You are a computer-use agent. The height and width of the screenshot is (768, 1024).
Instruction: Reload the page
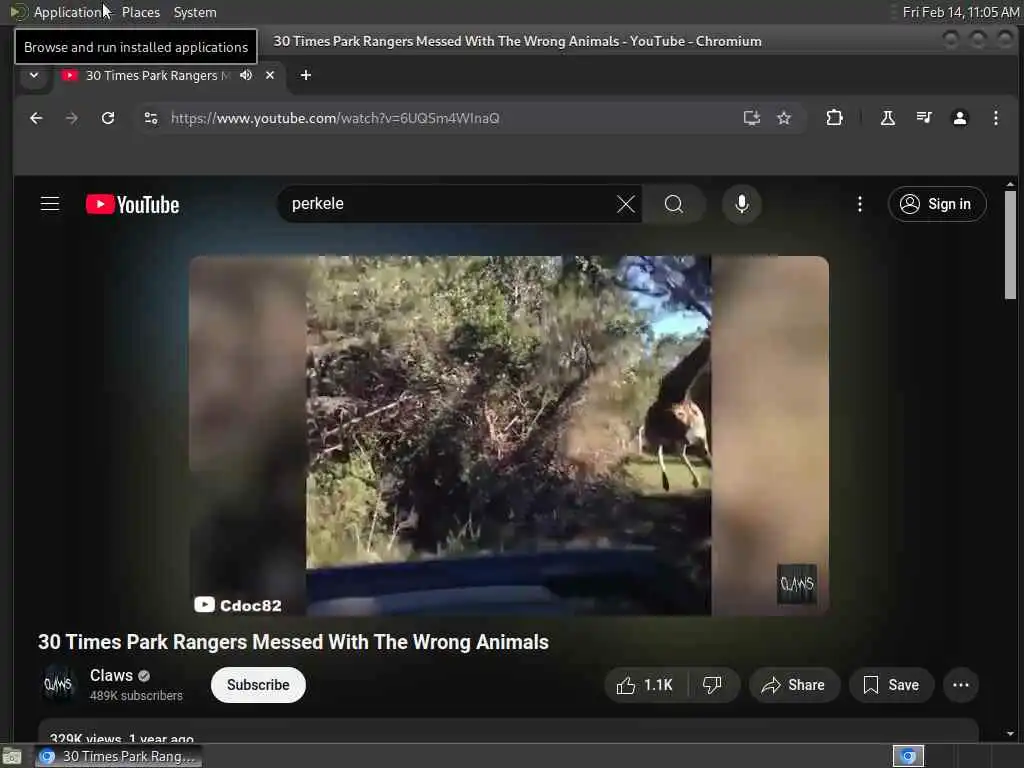pos(108,118)
